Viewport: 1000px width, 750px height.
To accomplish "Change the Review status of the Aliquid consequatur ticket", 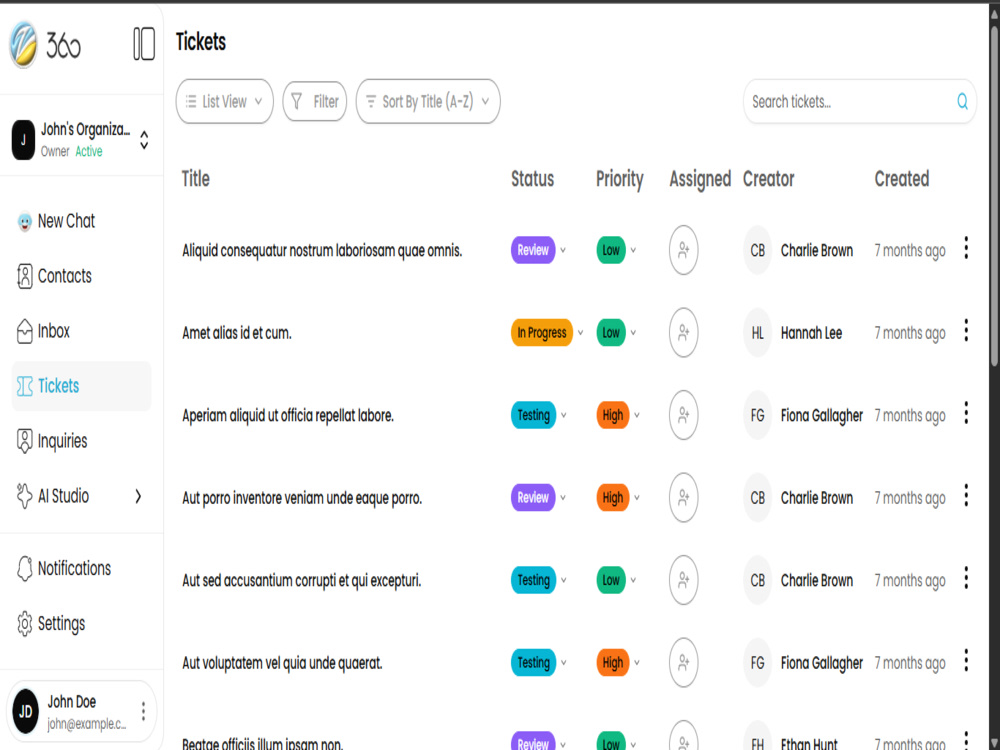I will point(538,250).
